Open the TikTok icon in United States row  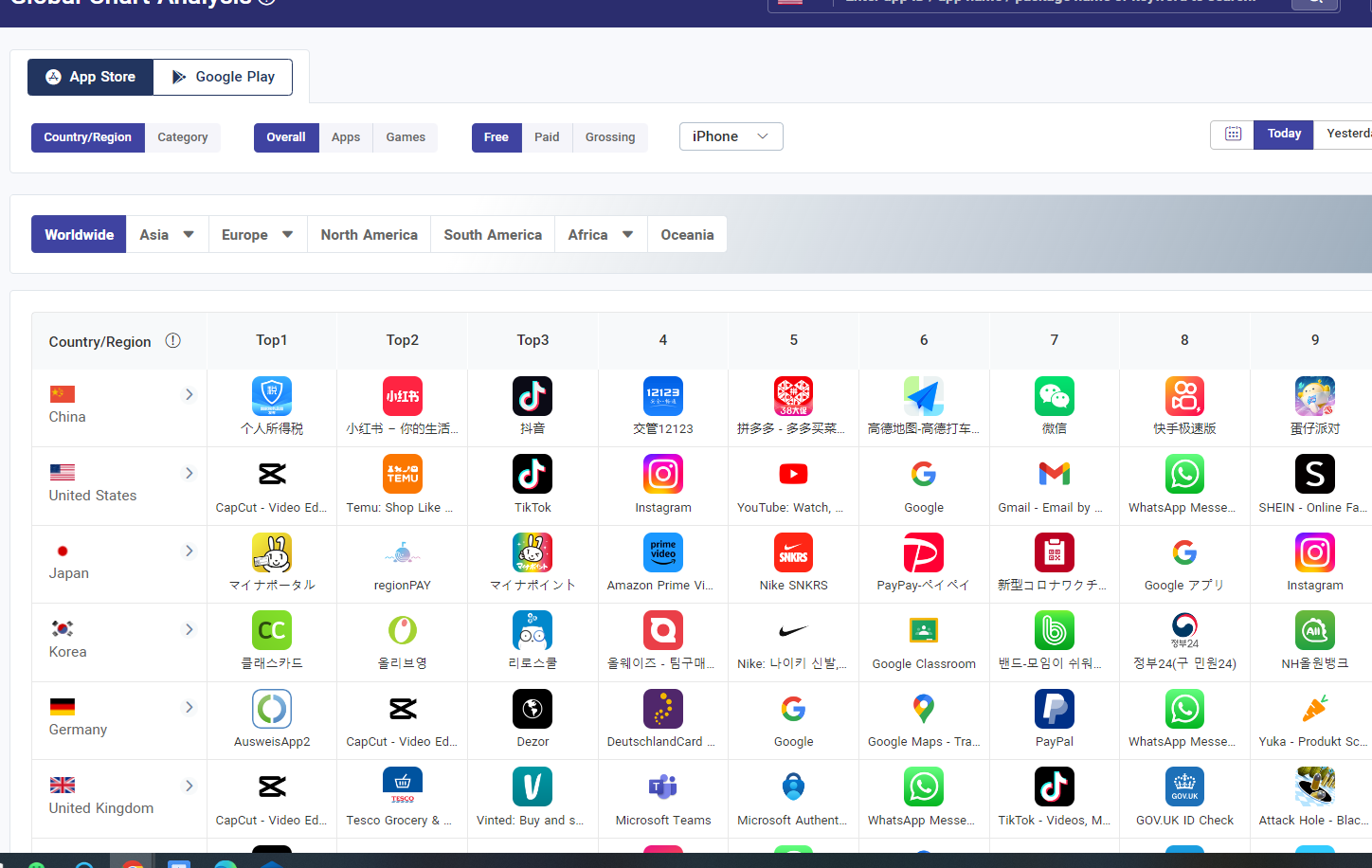pos(533,474)
